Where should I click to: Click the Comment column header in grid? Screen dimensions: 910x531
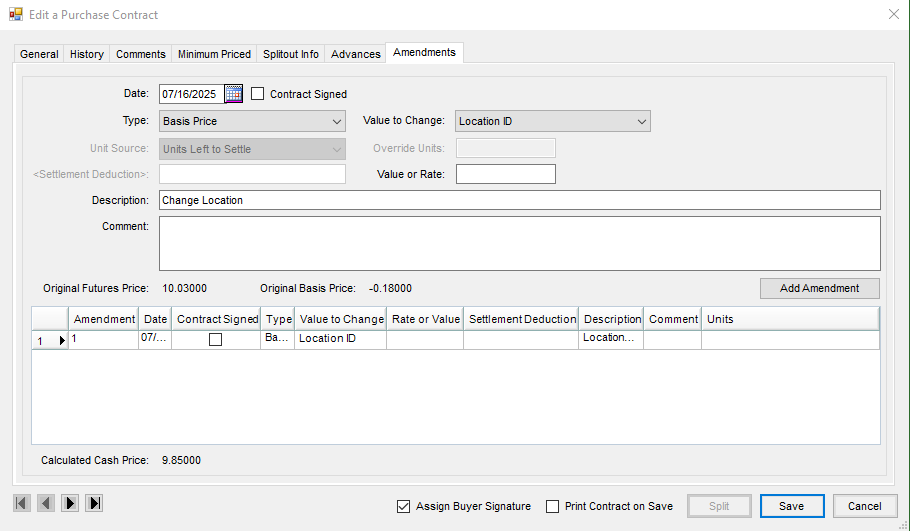pyautogui.click(x=673, y=319)
